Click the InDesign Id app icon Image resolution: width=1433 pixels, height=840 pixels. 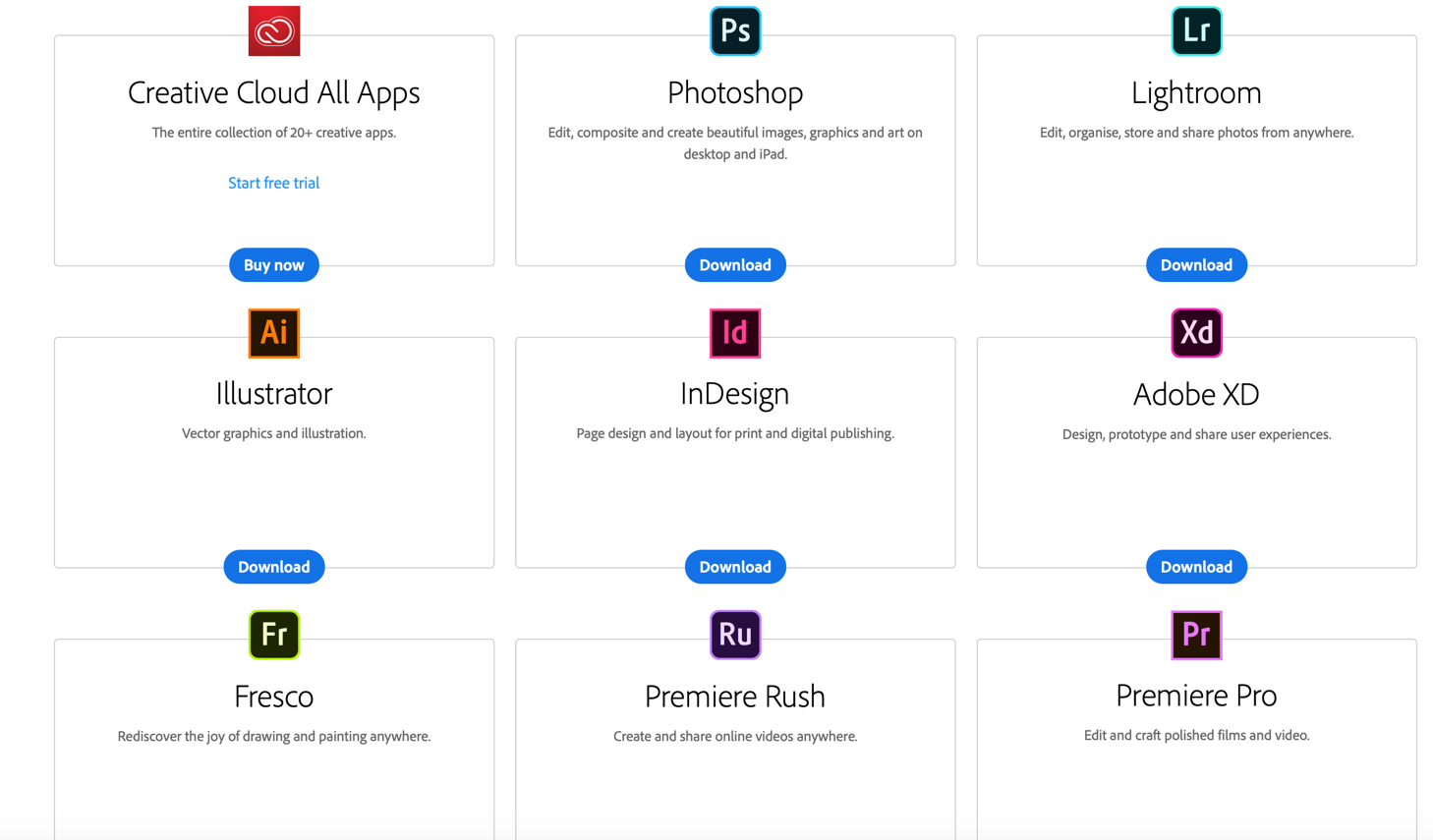(x=735, y=333)
